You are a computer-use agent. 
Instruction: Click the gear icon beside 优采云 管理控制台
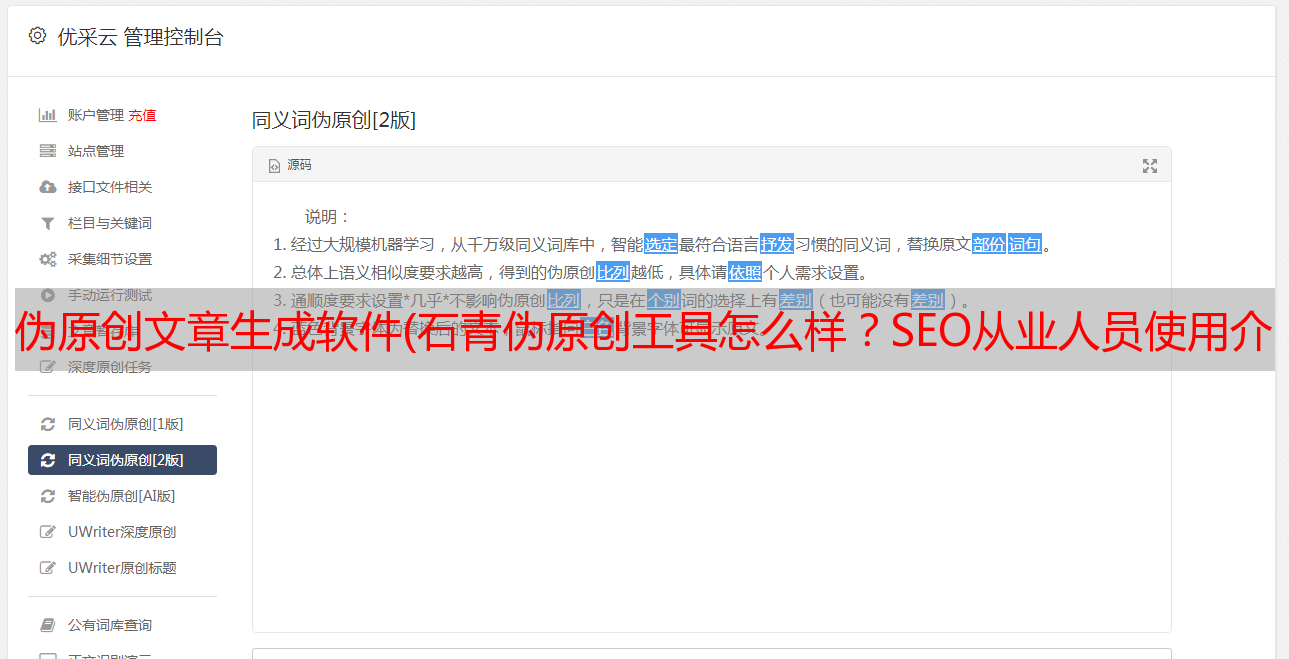pos(37,36)
